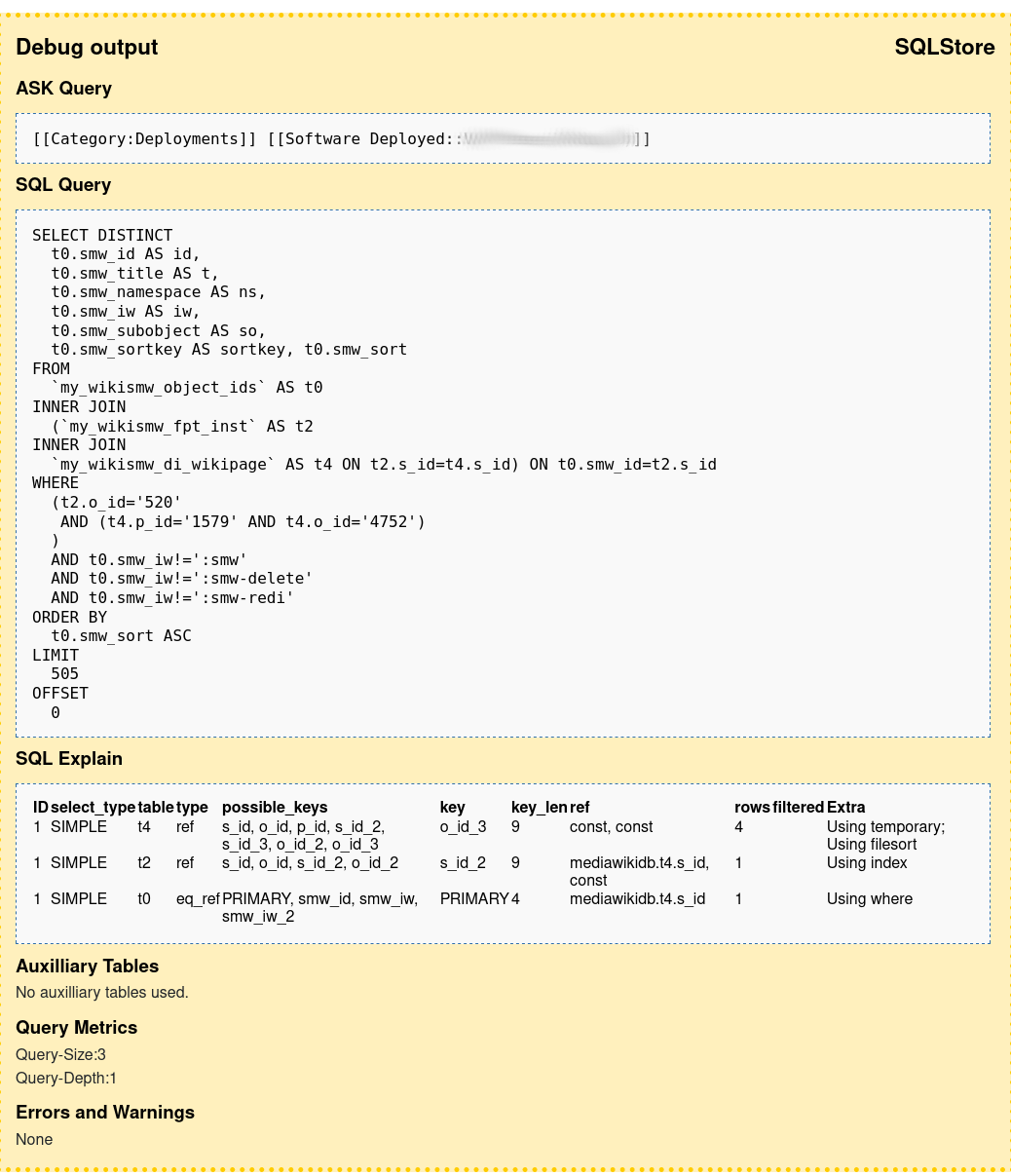This screenshot has height=1176, width=1011.
Task: Click the '[[Category:Deployments]]' query text
Action: pos(145,139)
